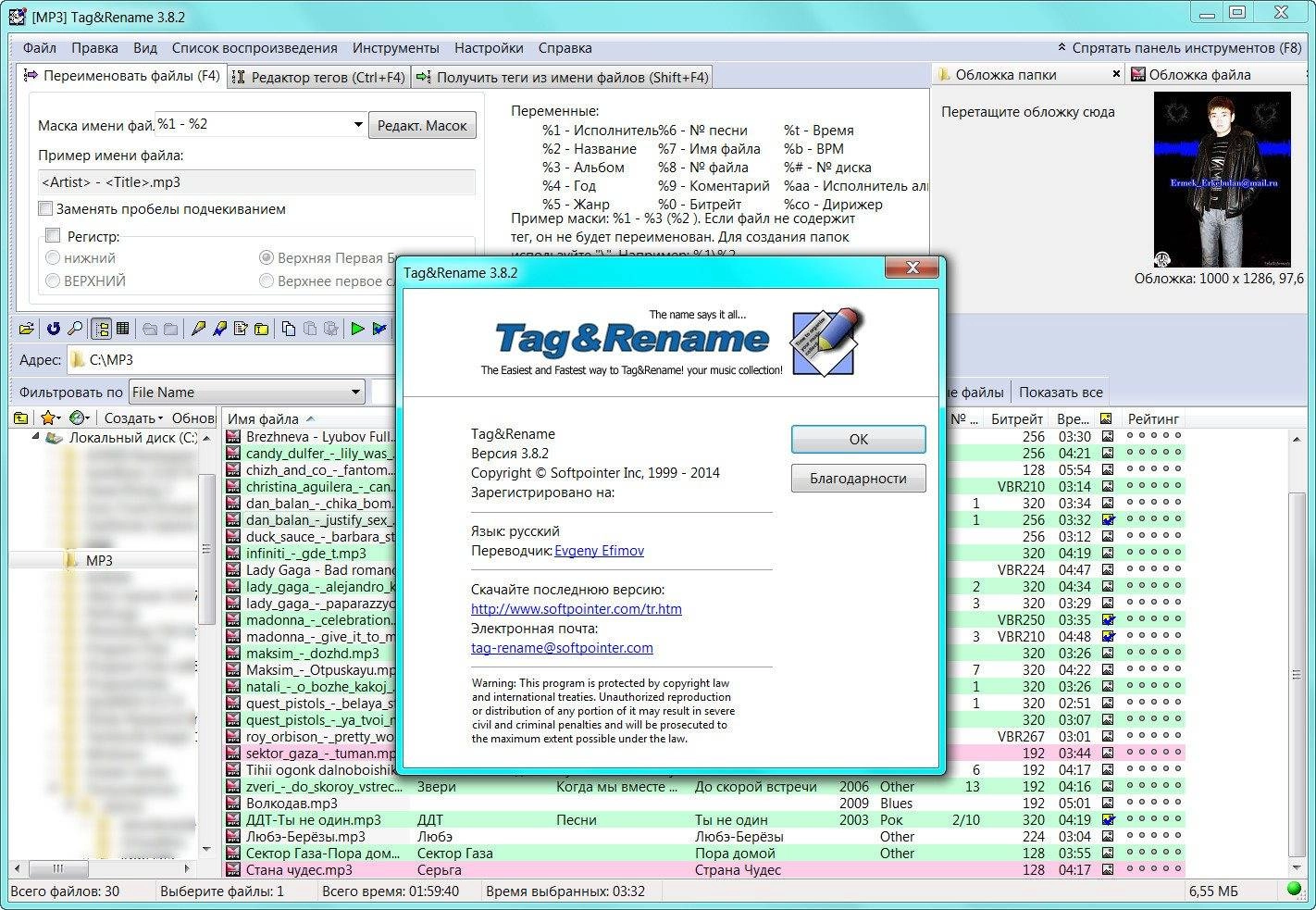1316x910 pixels.
Task: Collapse the Локальный диск (C:) tree node
Action: [36, 437]
